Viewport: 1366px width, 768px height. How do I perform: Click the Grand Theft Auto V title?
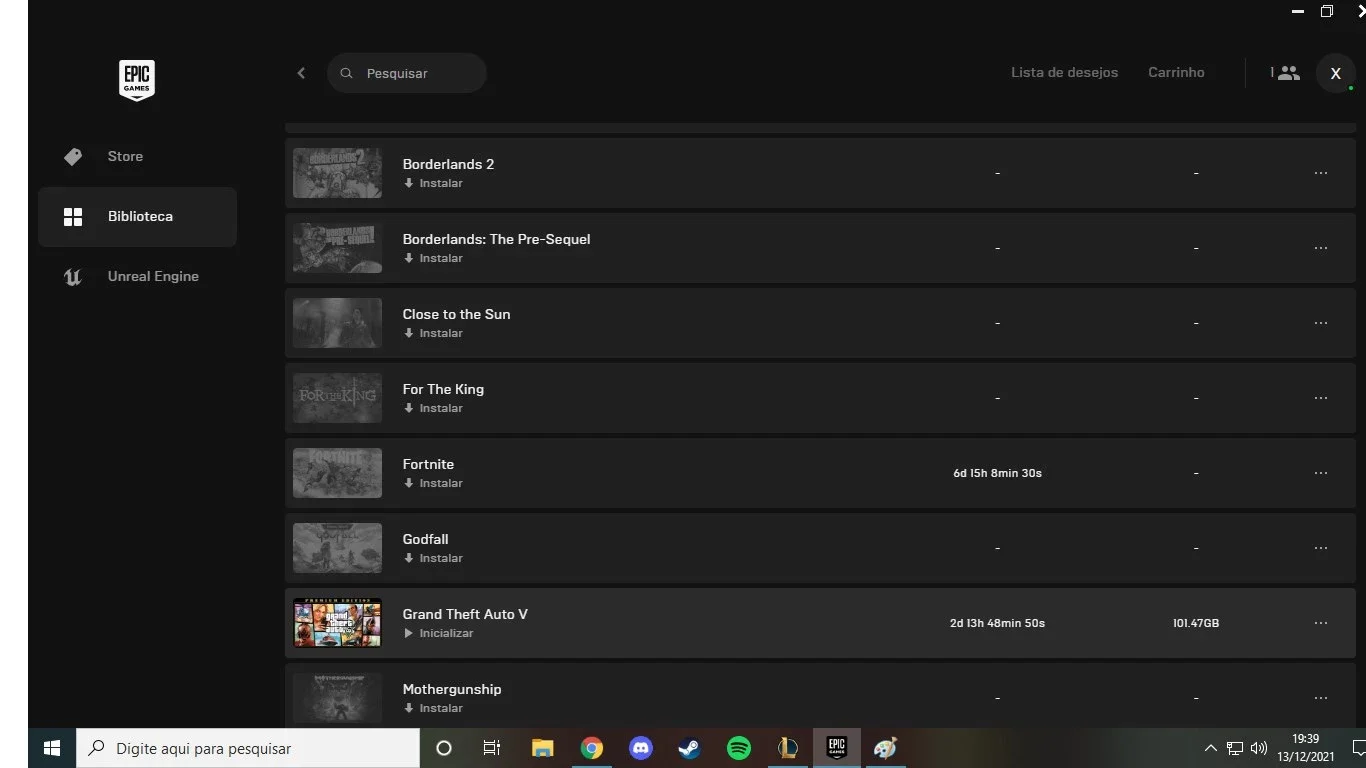[465, 614]
